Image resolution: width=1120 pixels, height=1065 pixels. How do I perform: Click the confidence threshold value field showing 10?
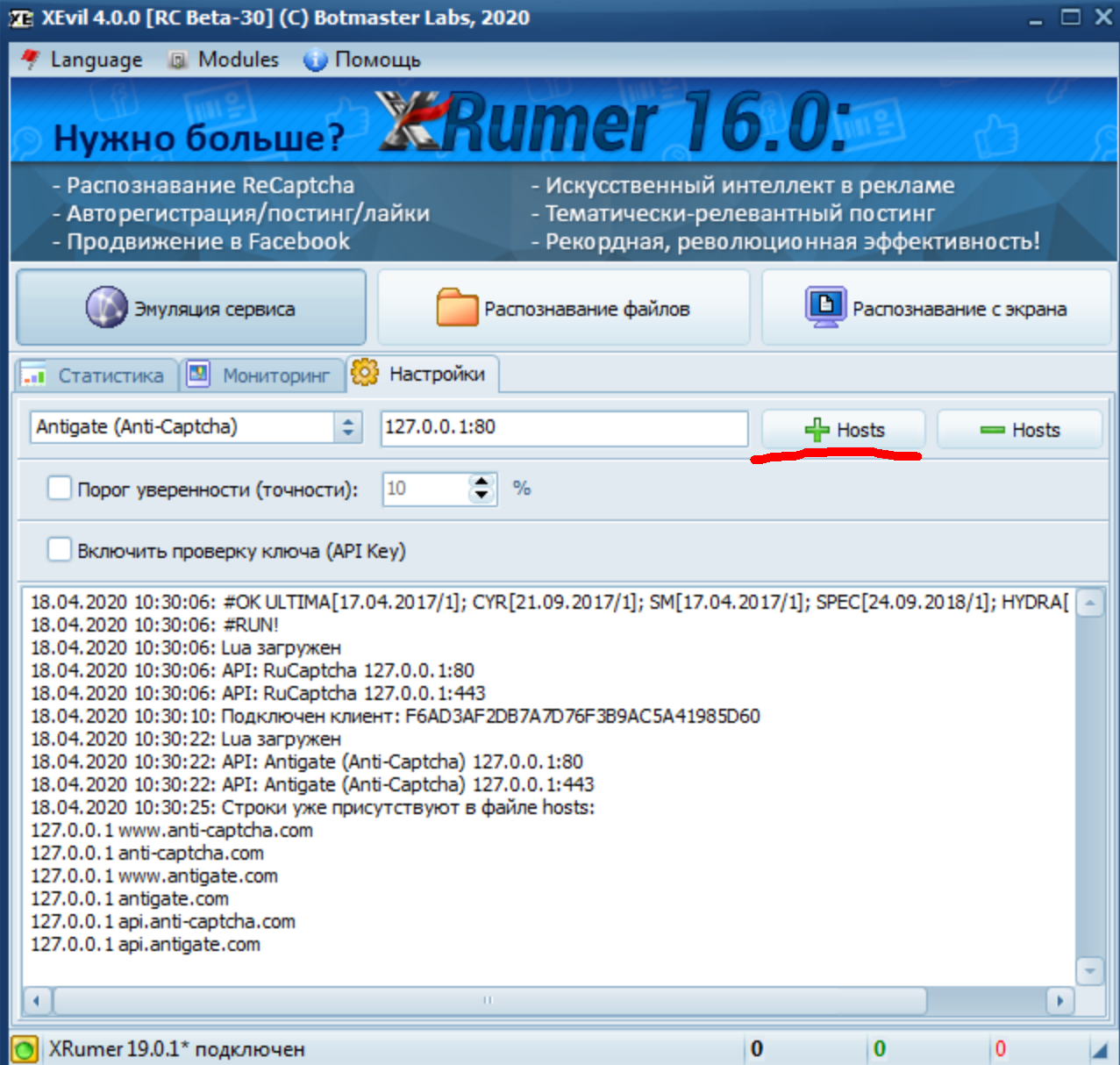point(425,489)
